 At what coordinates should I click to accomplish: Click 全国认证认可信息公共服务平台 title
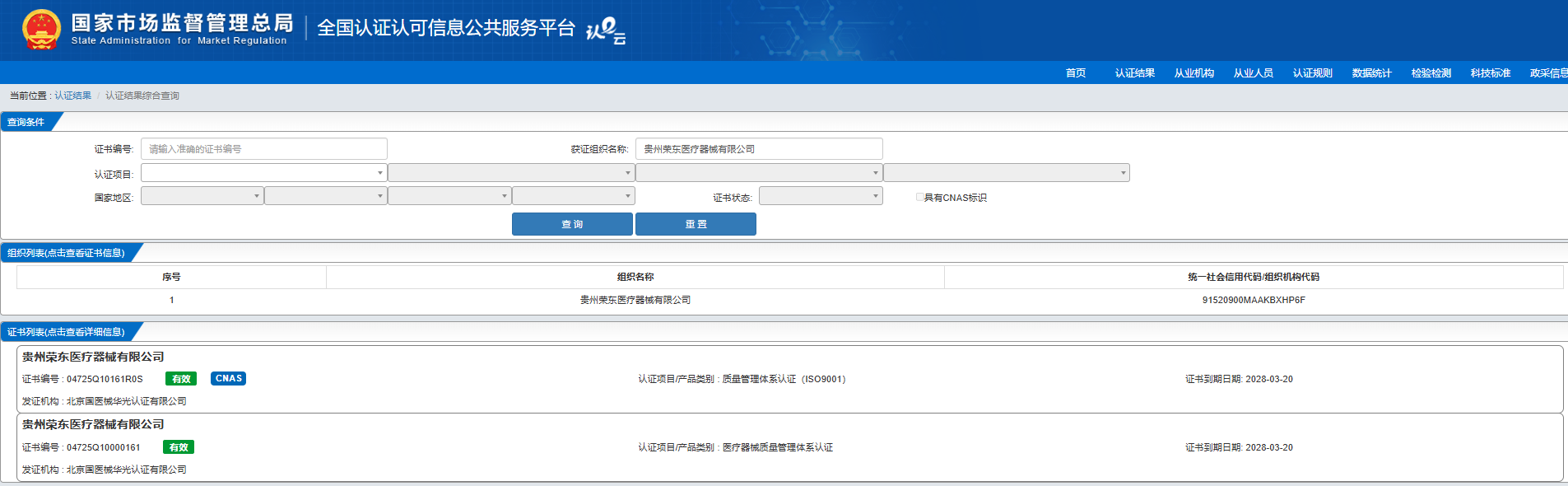pyautogui.click(x=446, y=28)
